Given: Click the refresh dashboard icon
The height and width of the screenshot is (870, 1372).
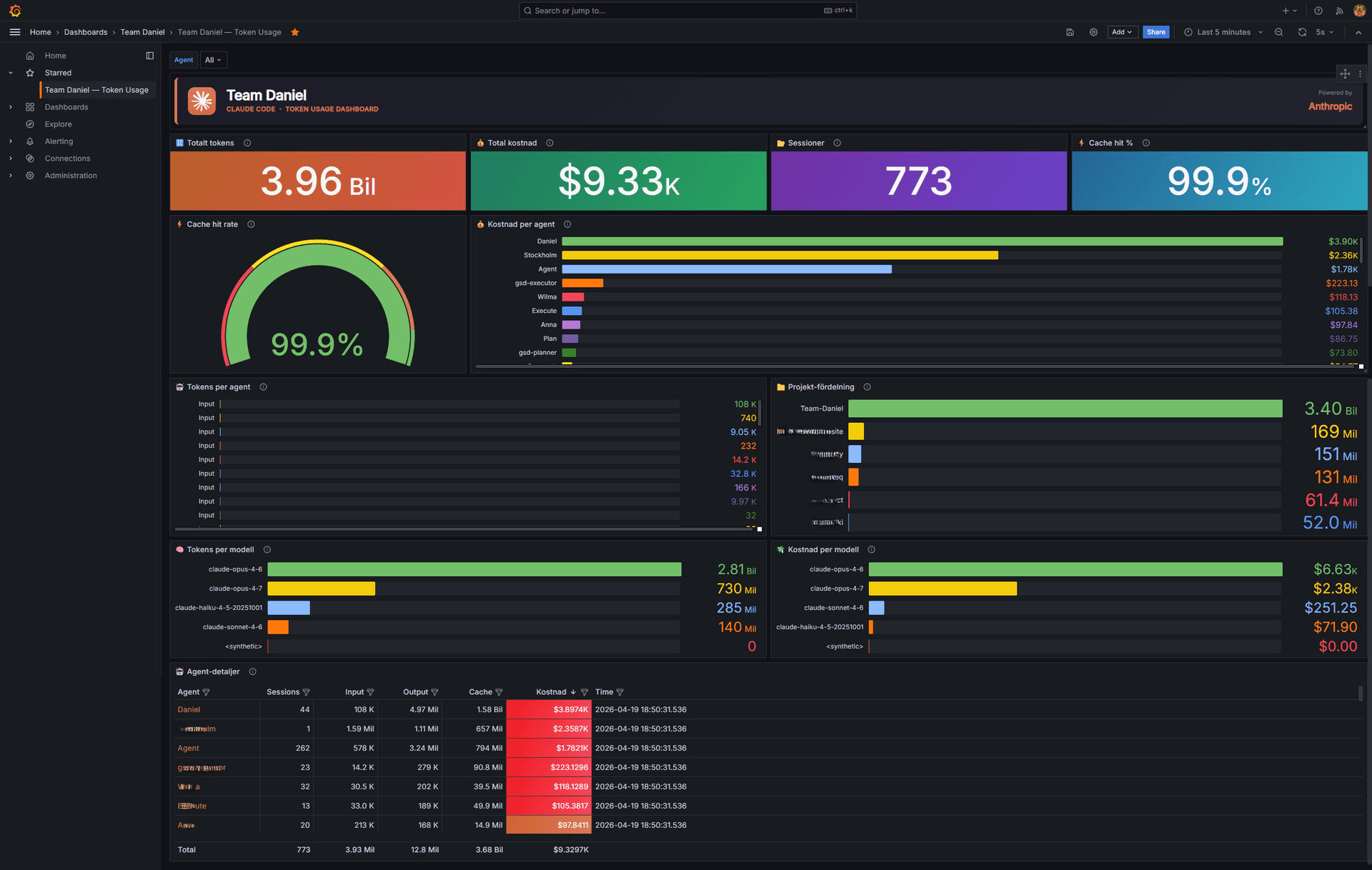Looking at the screenshot, I should [1302, 32].
